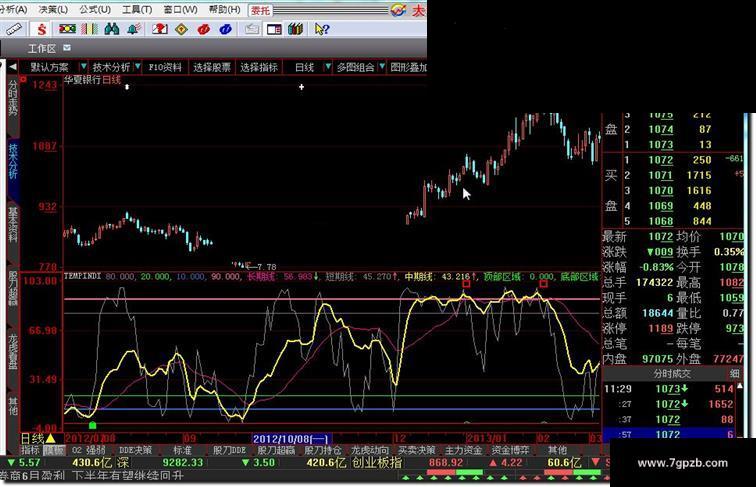
Task: Switch to the 股刀DDE bottom tab
Action: (230, 450)
